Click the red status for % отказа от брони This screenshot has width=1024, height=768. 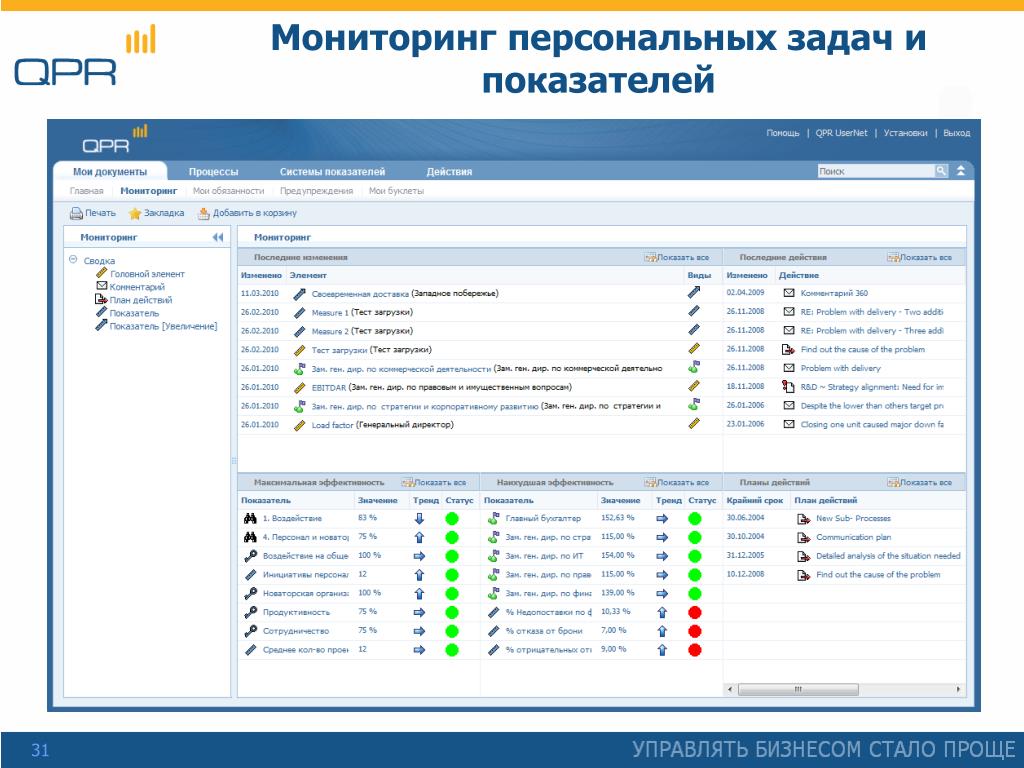tap(695, 632)
